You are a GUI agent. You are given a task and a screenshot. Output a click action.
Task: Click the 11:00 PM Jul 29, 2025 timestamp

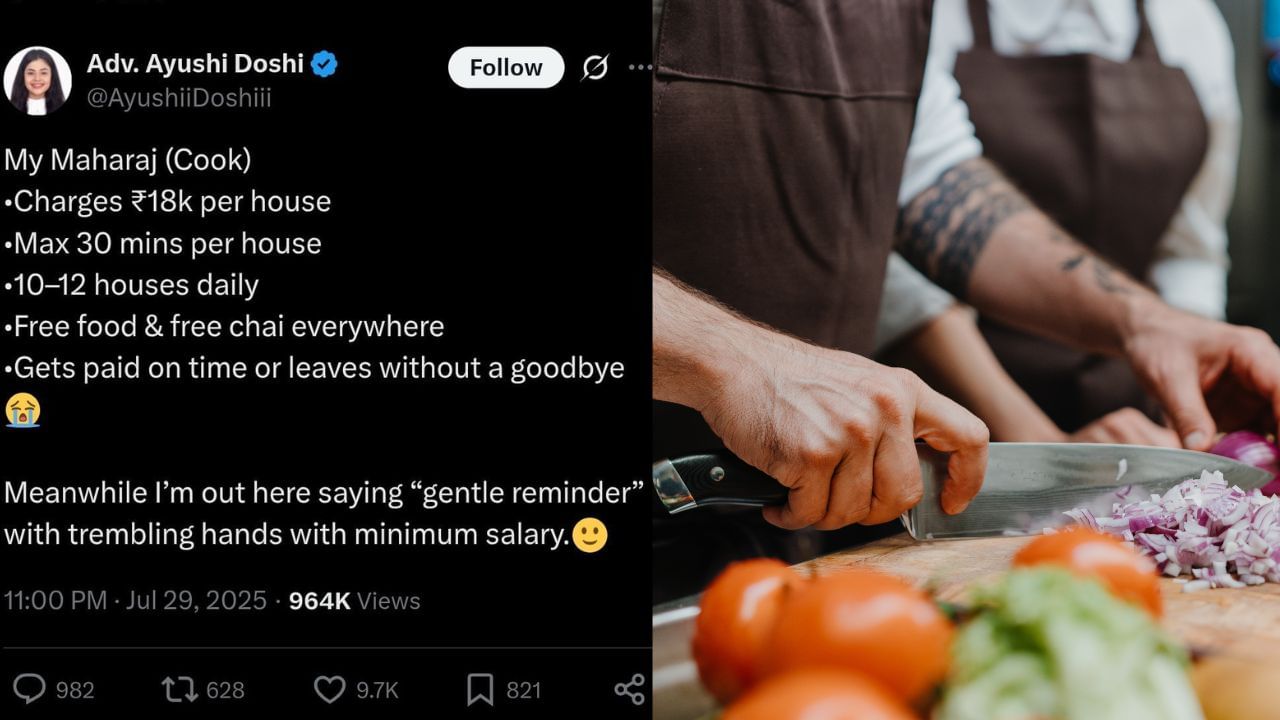point(135,601)
